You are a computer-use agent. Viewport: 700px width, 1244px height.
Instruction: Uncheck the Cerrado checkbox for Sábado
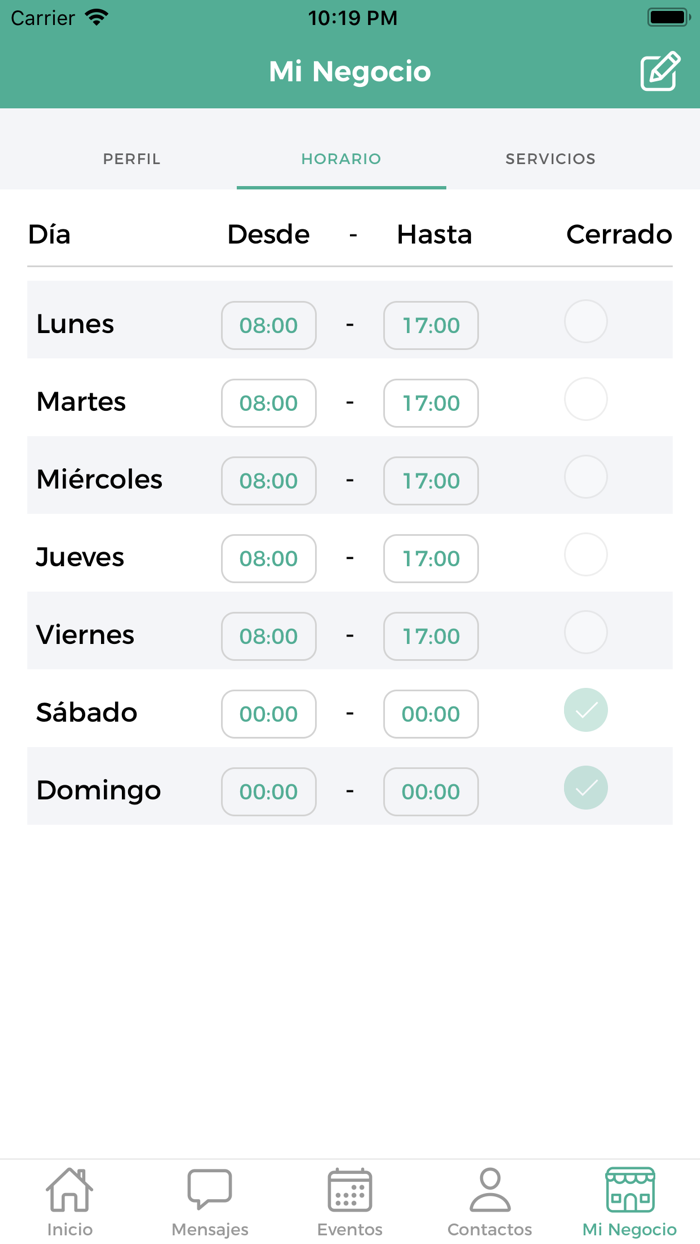[585, 710]
